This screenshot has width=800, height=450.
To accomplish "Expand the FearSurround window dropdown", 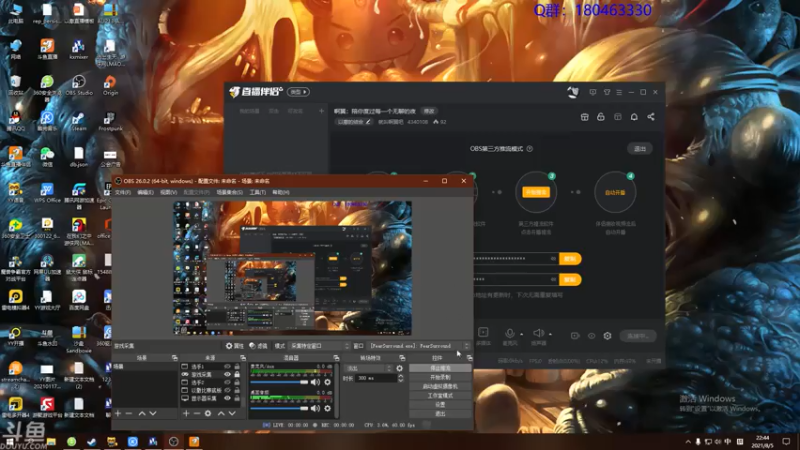I will pyautogui.click(x=419, y=346).
